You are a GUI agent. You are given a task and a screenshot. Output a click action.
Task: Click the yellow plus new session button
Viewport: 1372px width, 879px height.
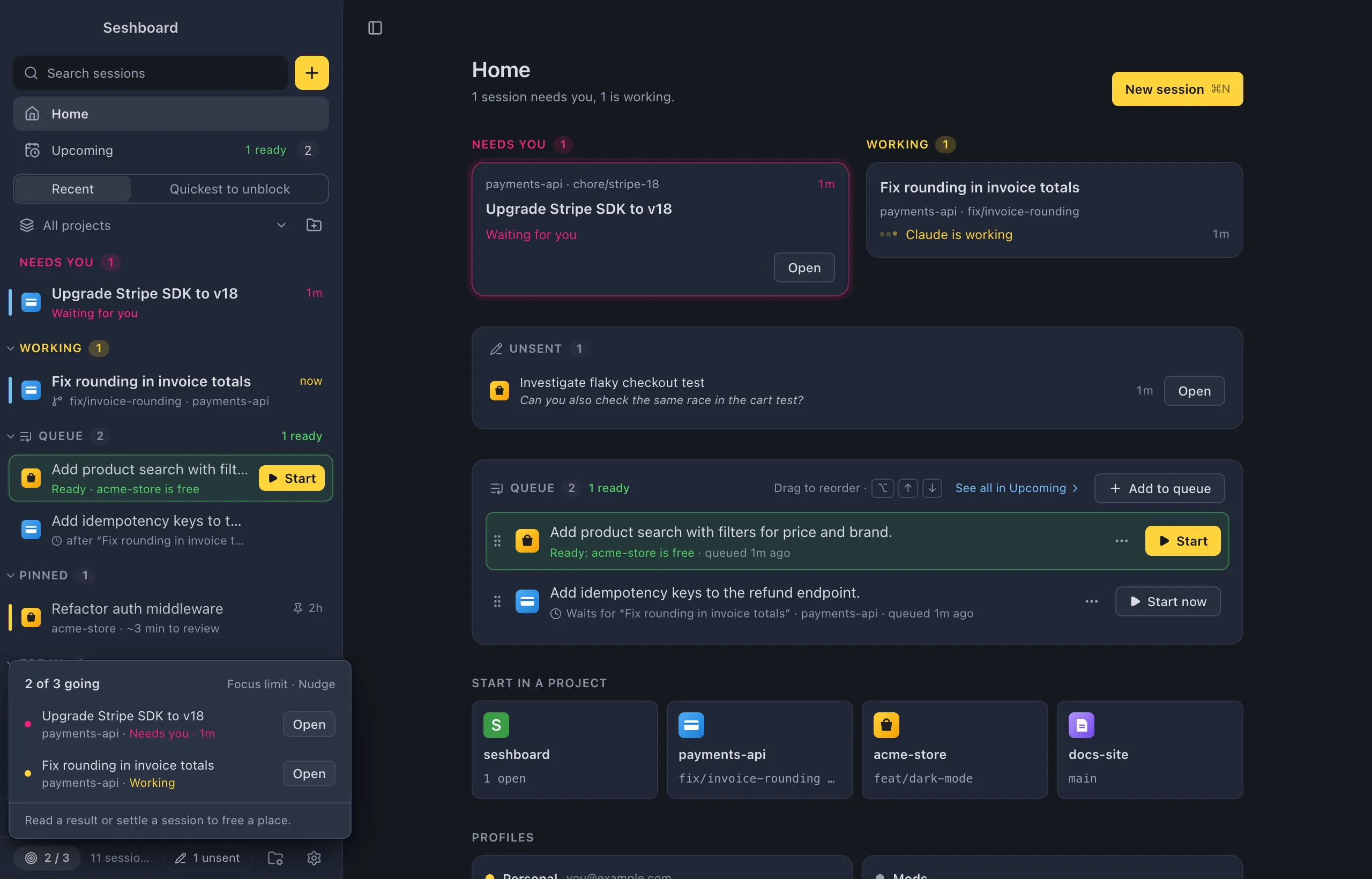click(311, 72)
